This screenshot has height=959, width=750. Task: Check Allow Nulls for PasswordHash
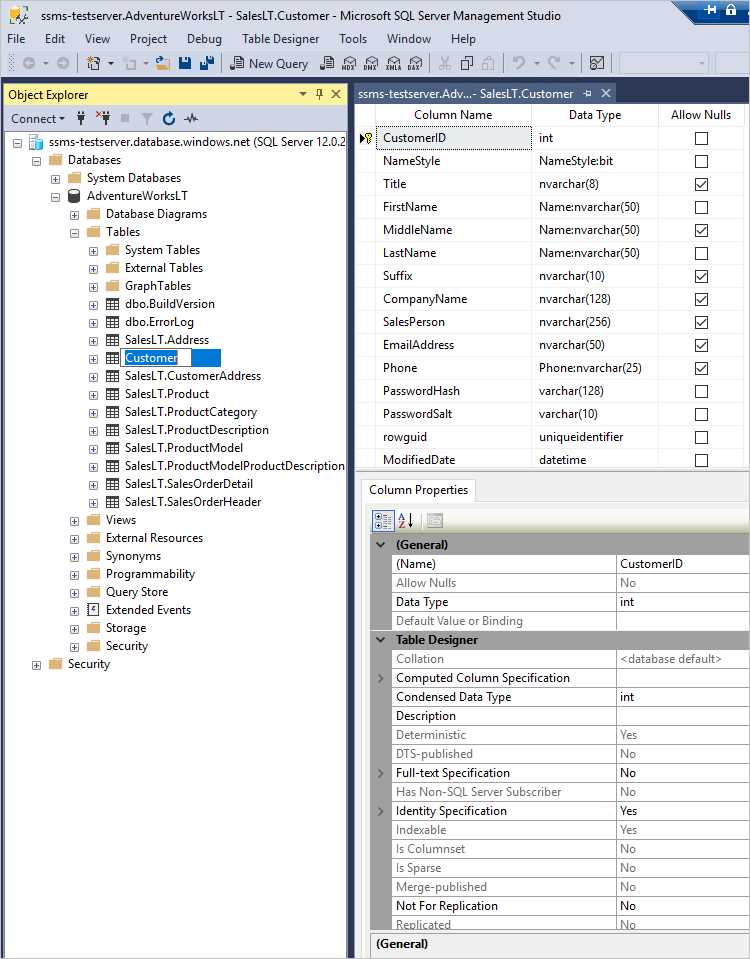pyautogui.click(x=701, y=391)
